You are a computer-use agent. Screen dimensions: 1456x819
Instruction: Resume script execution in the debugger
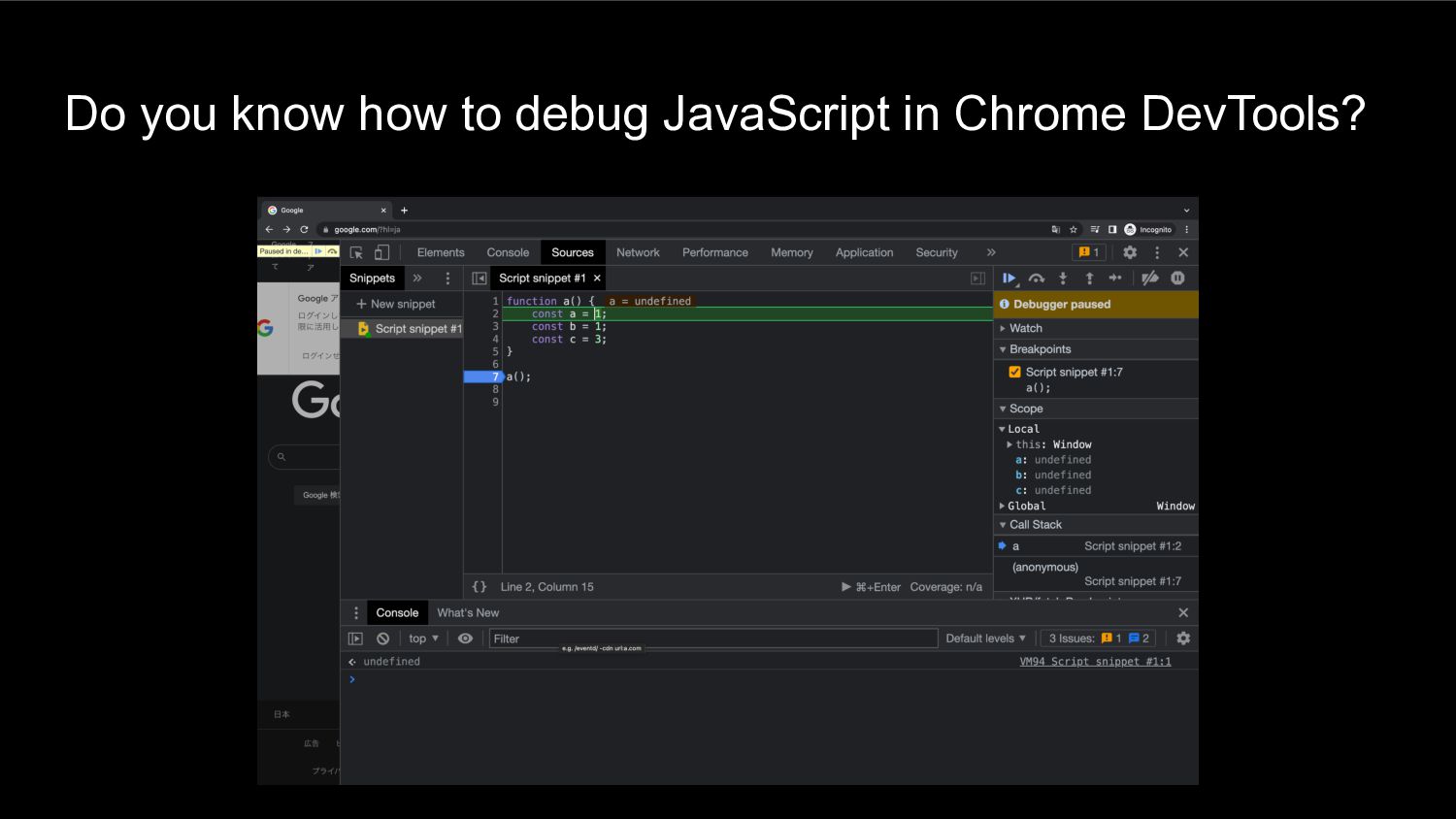pos(1009,278)
